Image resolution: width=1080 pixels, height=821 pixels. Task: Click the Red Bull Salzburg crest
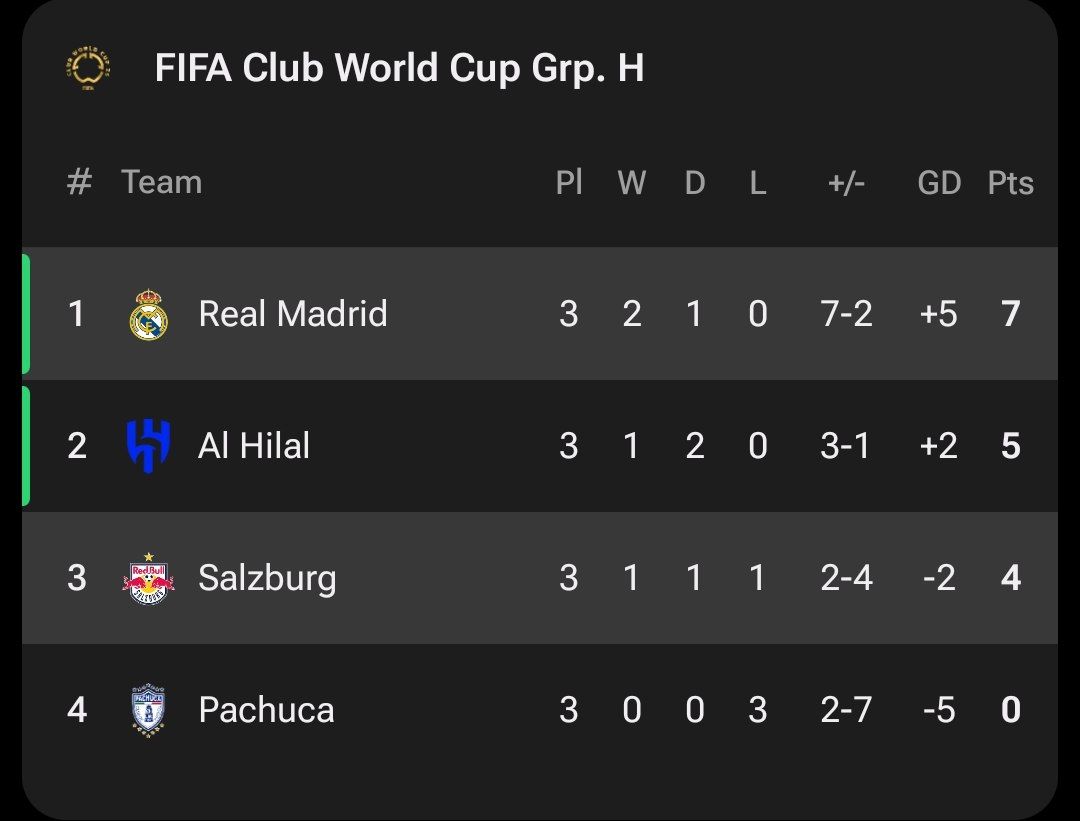(x=149, y=579)
